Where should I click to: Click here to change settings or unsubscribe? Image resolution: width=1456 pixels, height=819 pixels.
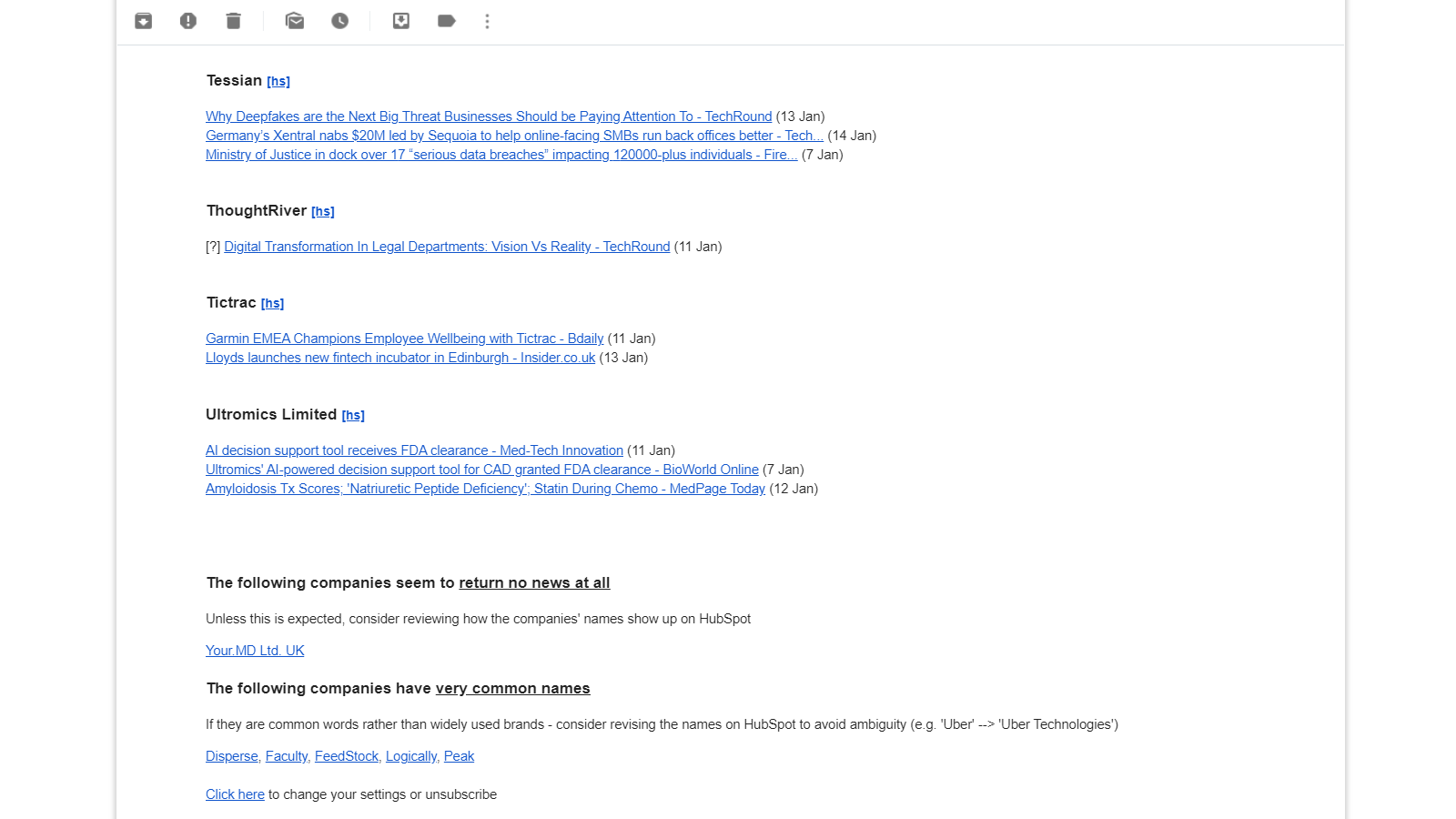pyautogui.click(x=235, y=794)
